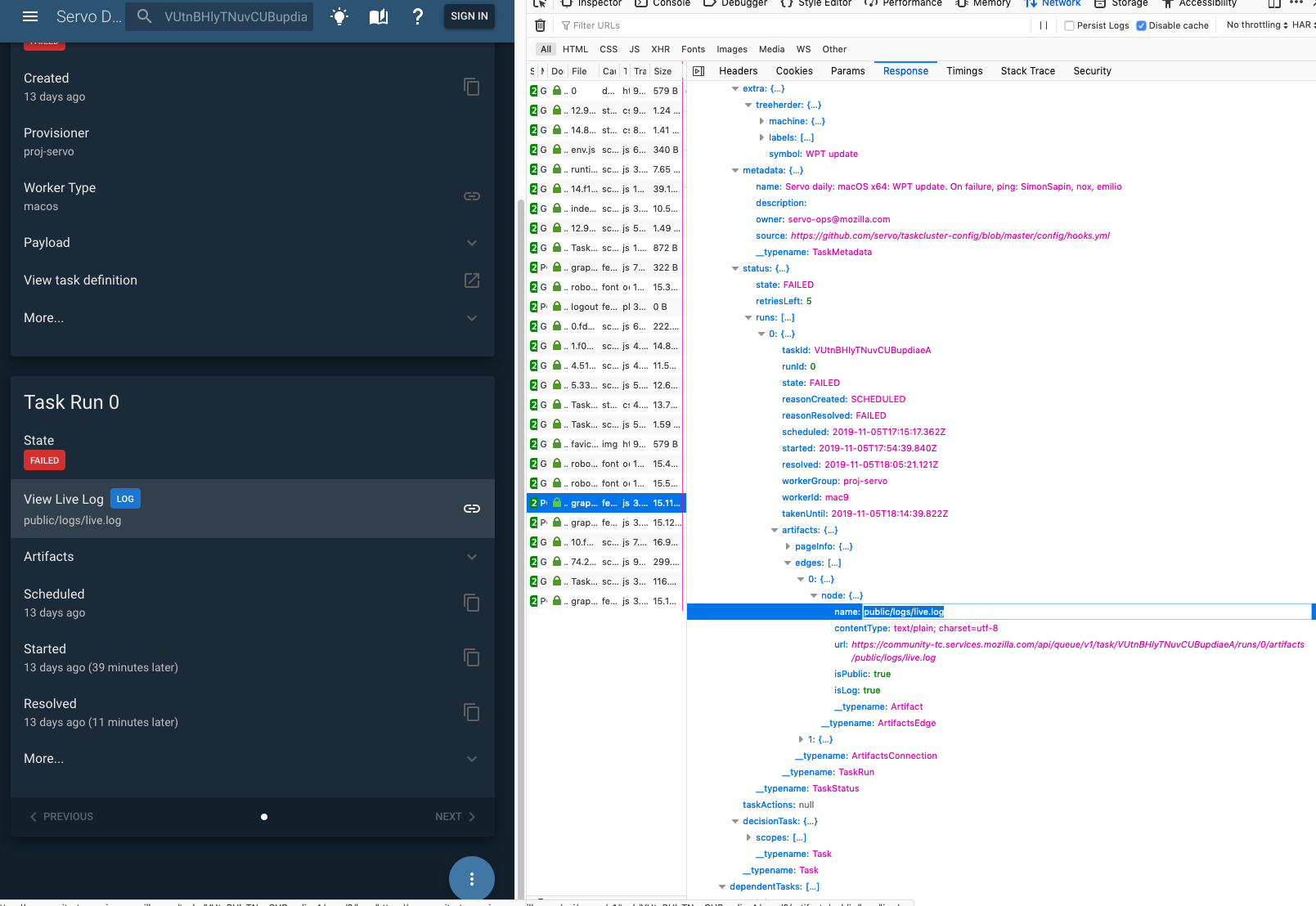The height and width of the screenshot is (906, 1316).
Task: Enable the Persist Logs checkbox
Action: click(x=1068, y=25)
